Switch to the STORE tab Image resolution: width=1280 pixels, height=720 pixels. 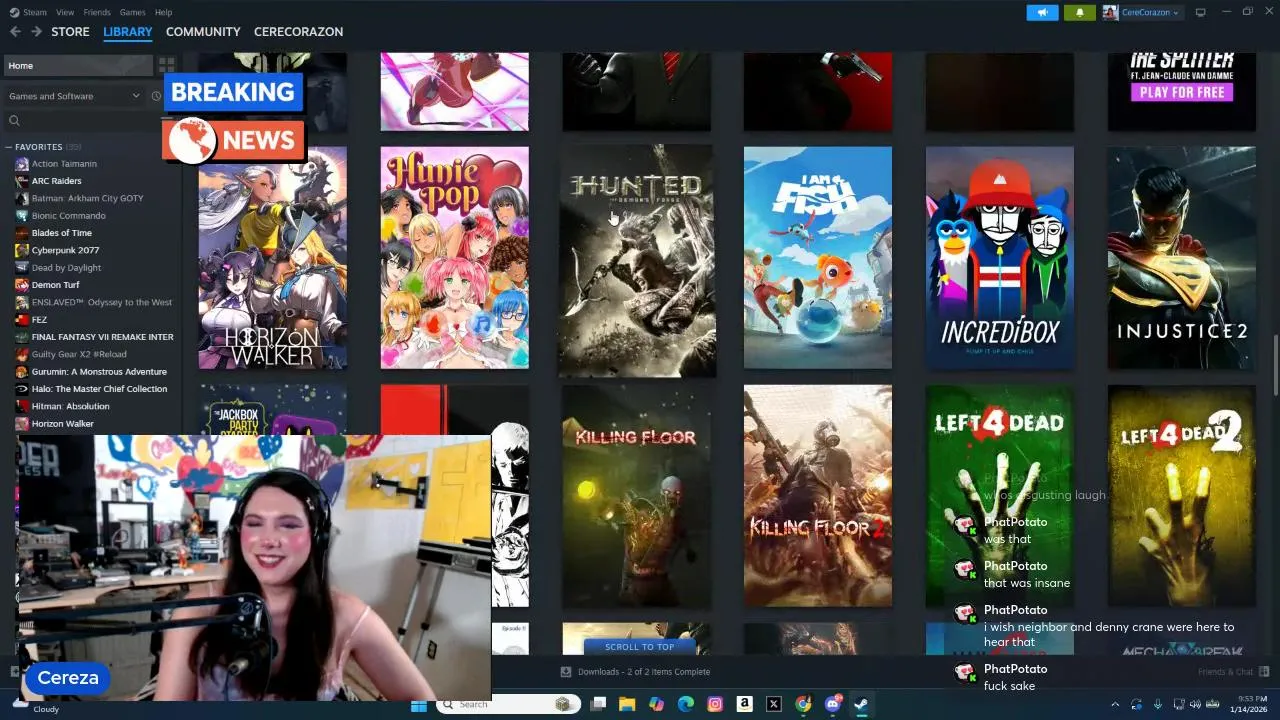tap(70, 32)
